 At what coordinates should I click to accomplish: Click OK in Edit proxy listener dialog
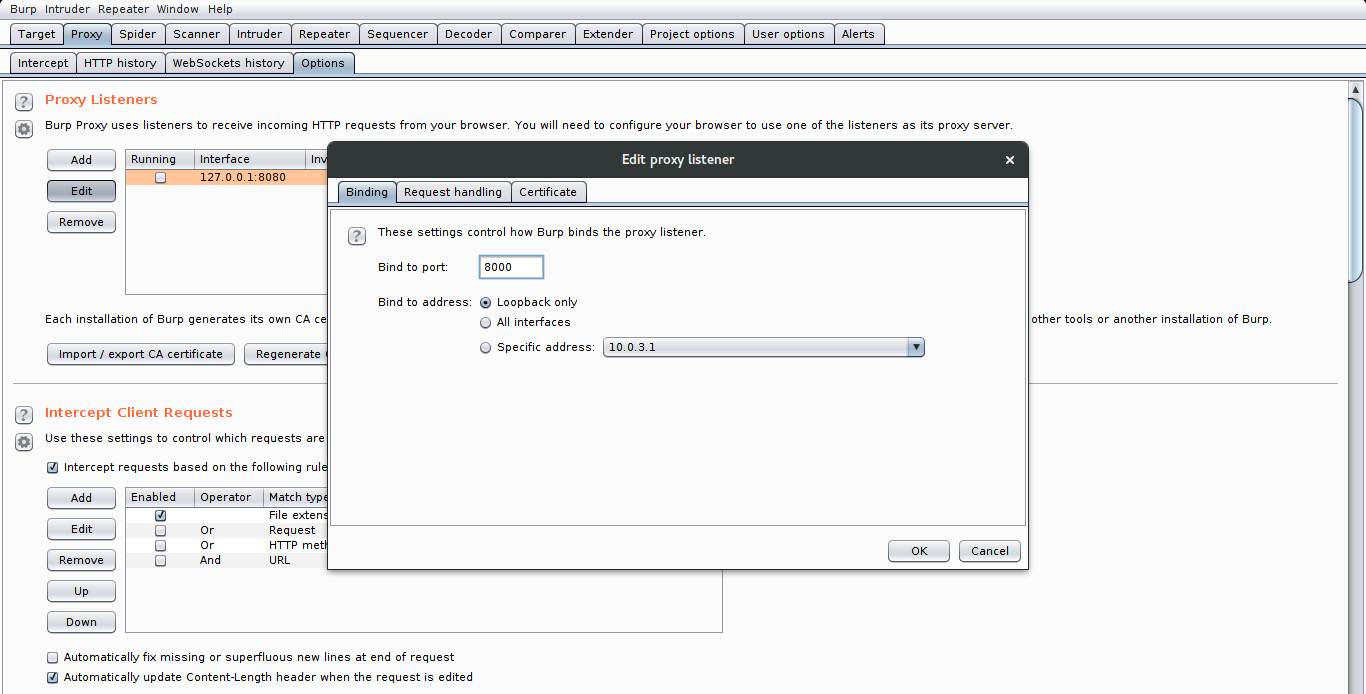(919, 551)
